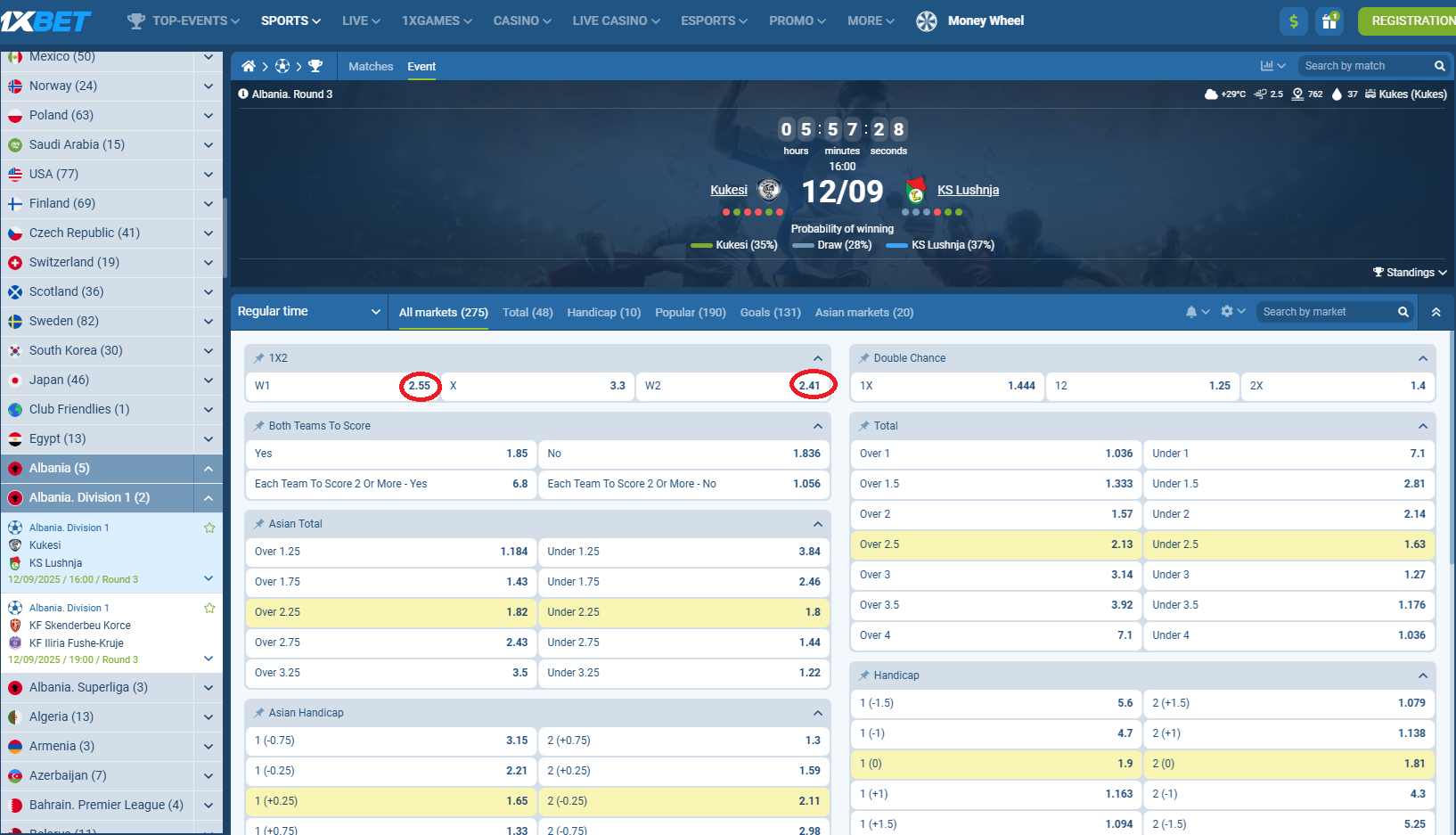Image resolution: width=1456 pixels, height=835 pixels.
Task: Switch to the Goals (131) tab
Action: tap(771, 312)
